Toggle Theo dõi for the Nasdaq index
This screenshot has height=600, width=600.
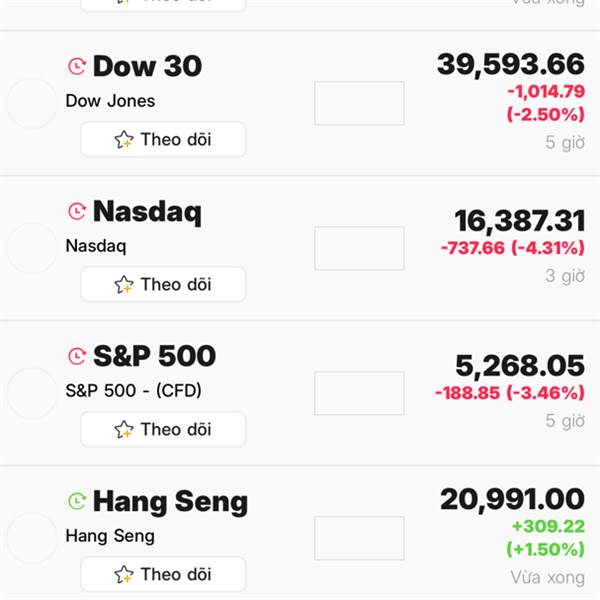(x=163, y=285)
